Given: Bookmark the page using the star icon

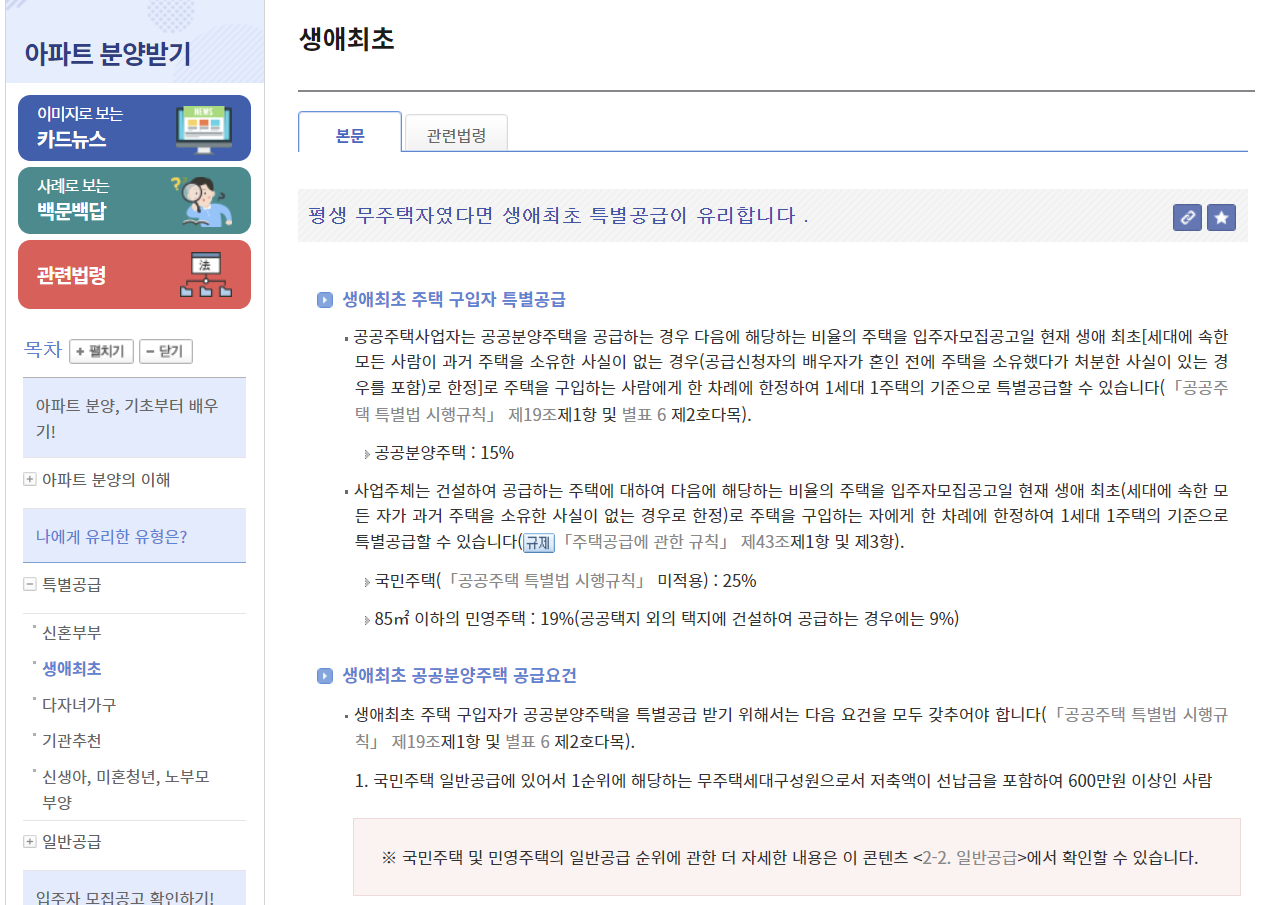Looking at the screenshot, I should pos(1221,217).
